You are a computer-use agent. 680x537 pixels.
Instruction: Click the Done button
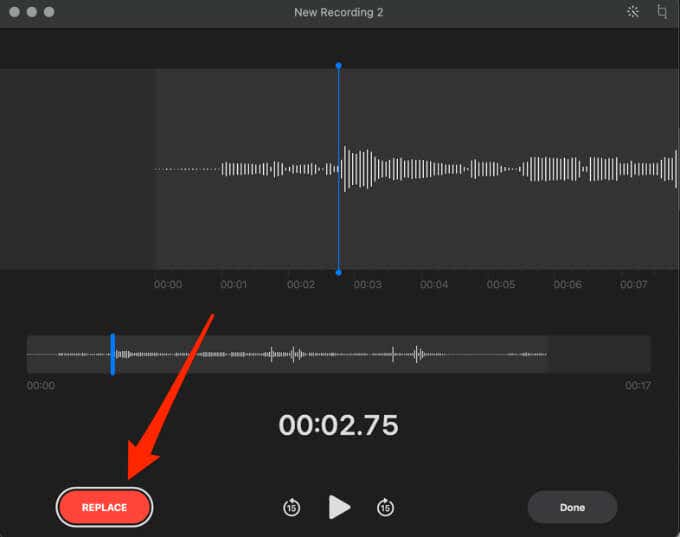point(572,507)
